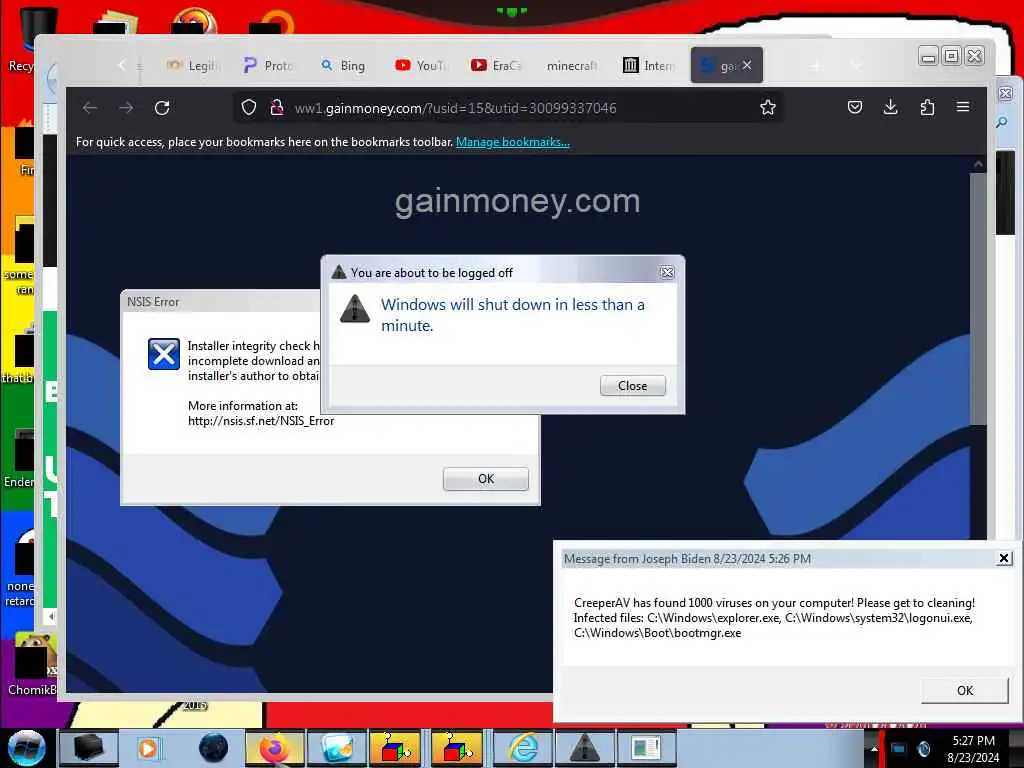This screenshot has height=768, width=1024.
Task: Open Internet Explorer from the taskbar
Action: [523, 748]
